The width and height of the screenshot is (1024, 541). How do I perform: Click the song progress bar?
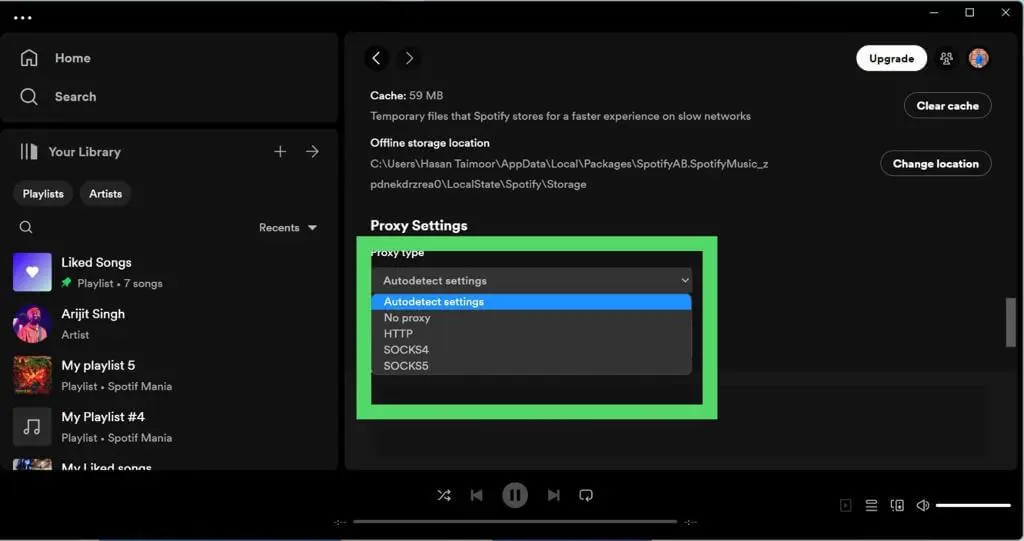pyautogui.click(x=515, y=521)
